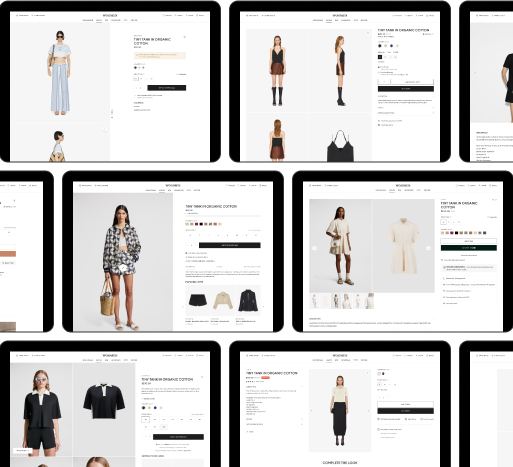The image size is (513, 467).
Task: Click wishlist icon on striped trousers product page
Action: point(184,37)
